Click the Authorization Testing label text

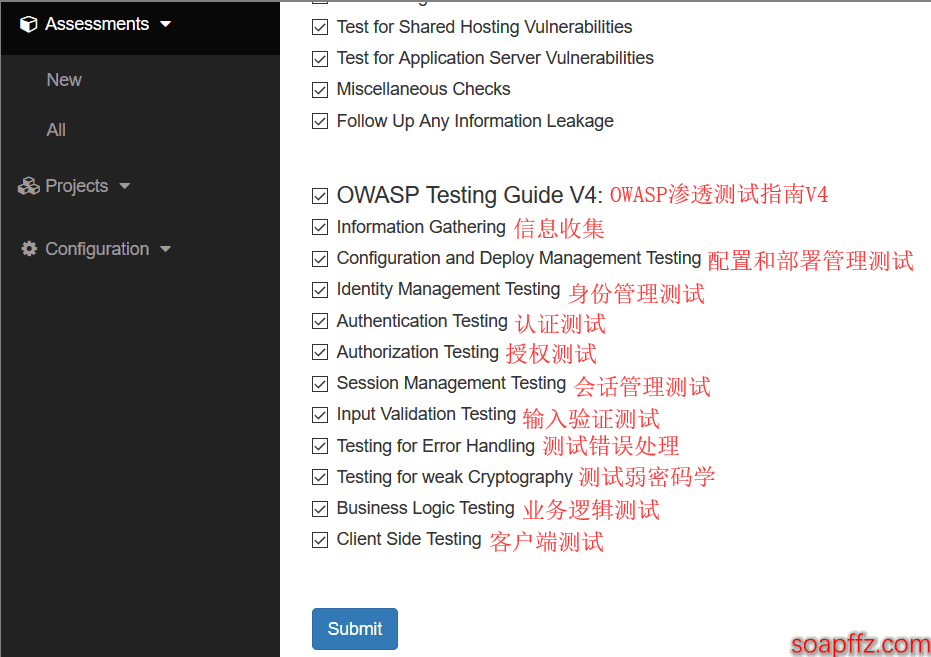coord(417,352)
